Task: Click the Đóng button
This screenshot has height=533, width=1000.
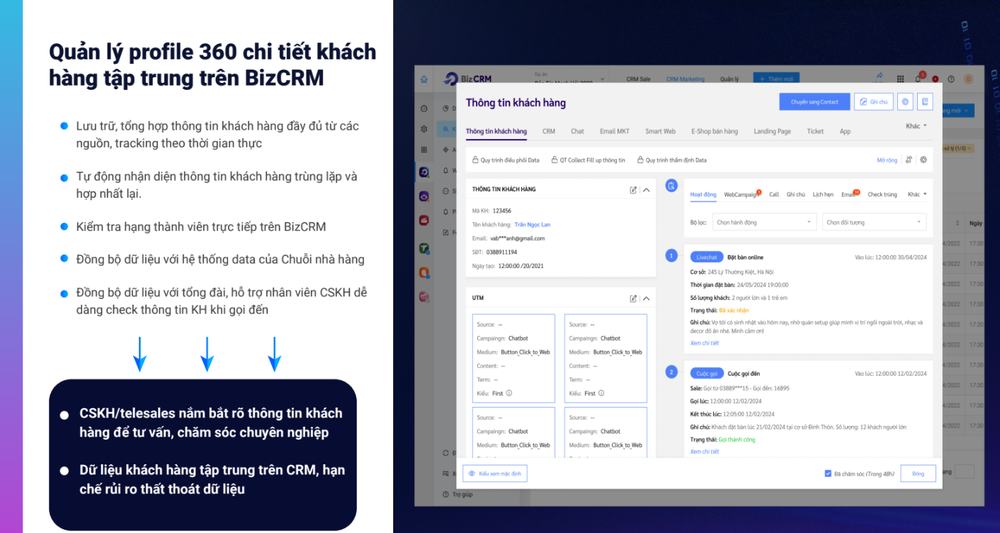Action: [x=918, y=474]
